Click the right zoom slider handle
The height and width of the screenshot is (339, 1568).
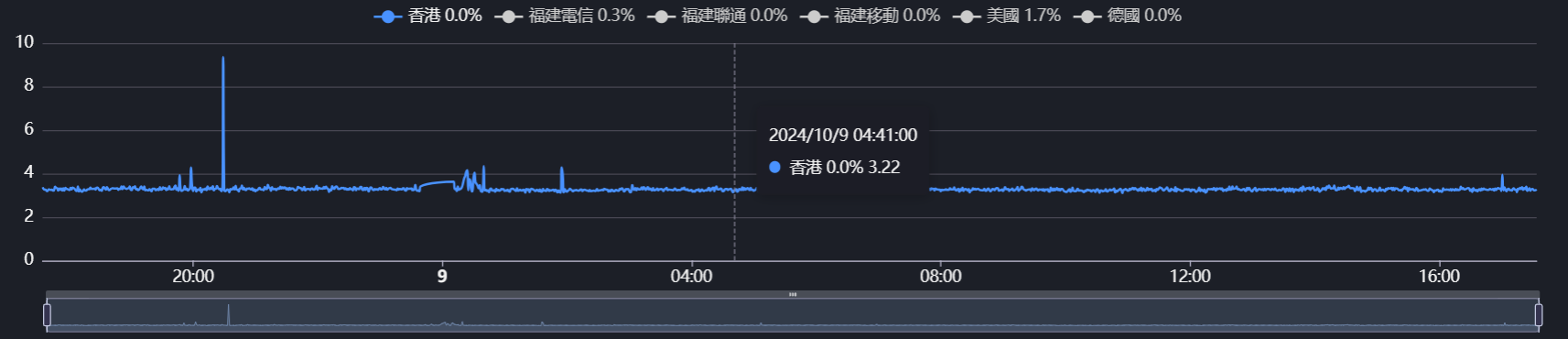tap(1538, 315)
